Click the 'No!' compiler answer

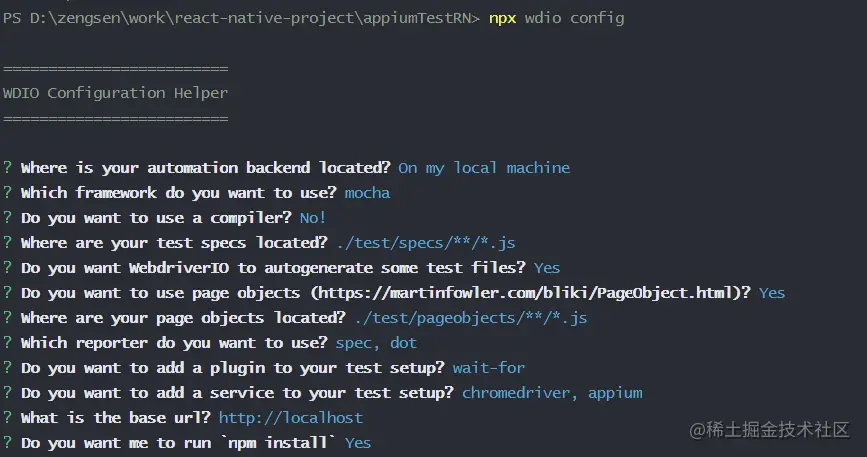[x=312, y=218]
